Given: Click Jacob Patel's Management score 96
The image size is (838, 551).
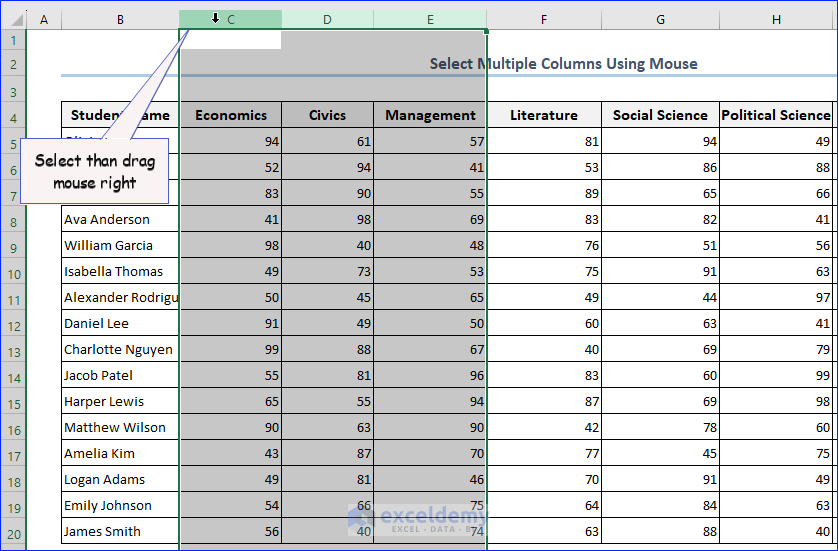Looking at the screenshot, I should pyautogui.click(x=430, y=375).
